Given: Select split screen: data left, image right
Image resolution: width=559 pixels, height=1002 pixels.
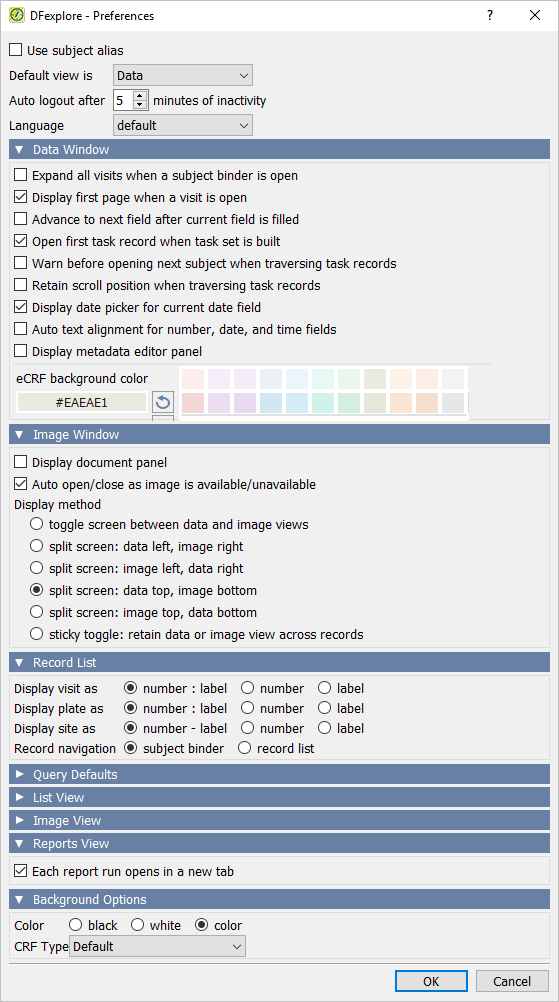Looking at the screenshot, I should pos(37,547).
